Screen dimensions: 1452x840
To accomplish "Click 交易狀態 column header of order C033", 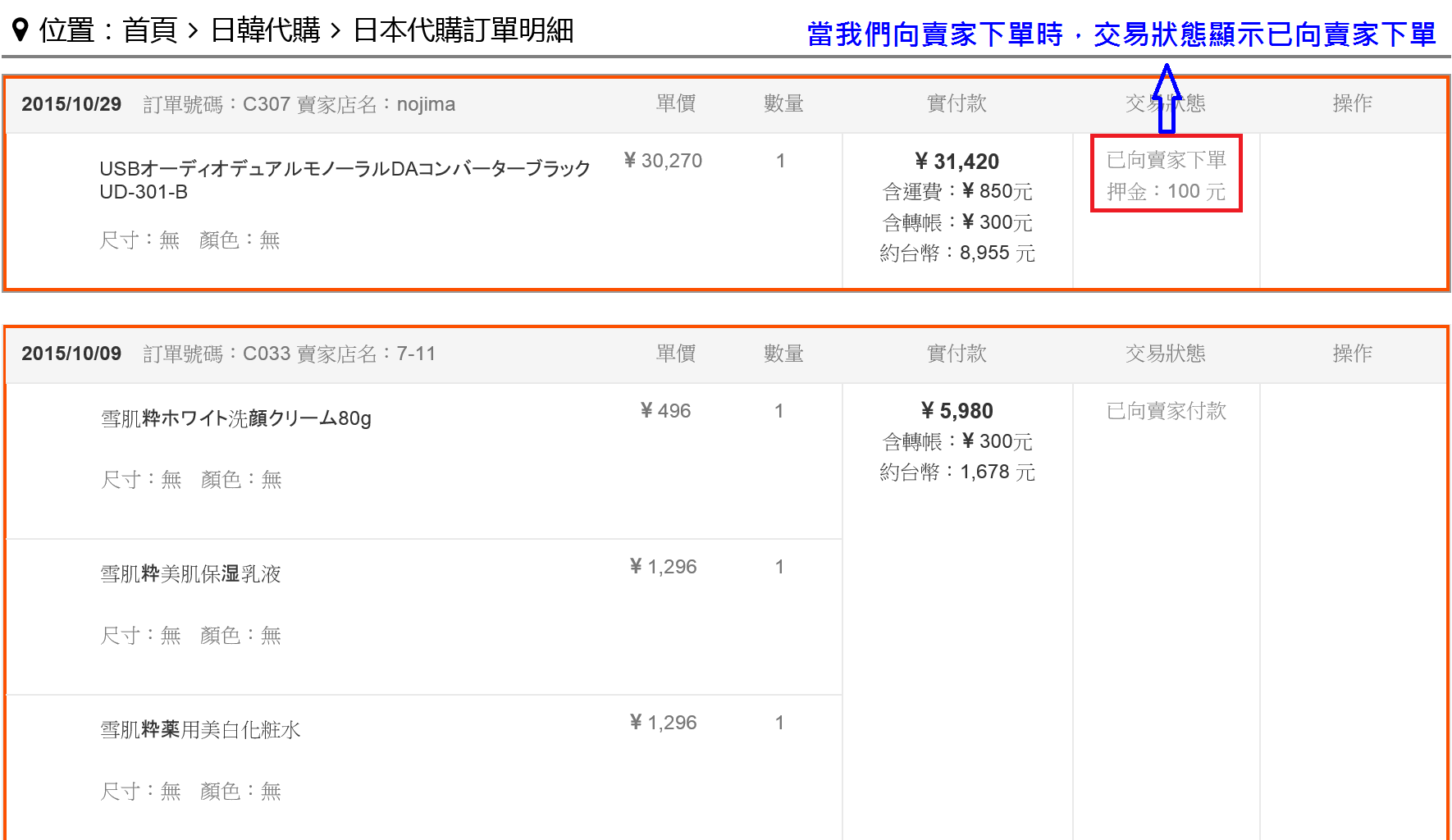I will click(x=1166, y=354).
